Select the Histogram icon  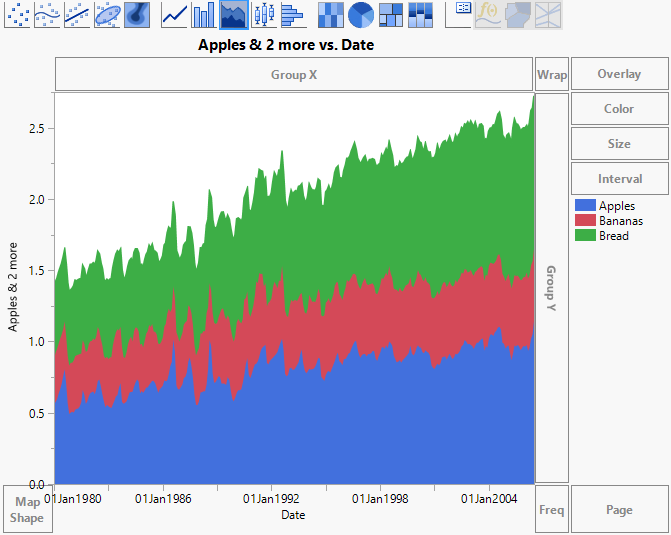pyautogui.click(x=292, y=14)
